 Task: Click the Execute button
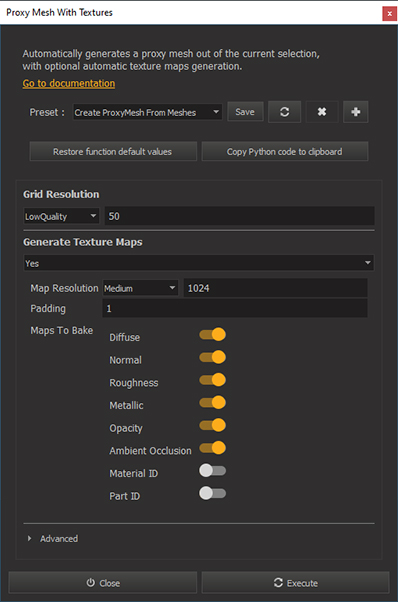[x=296, y=583]
